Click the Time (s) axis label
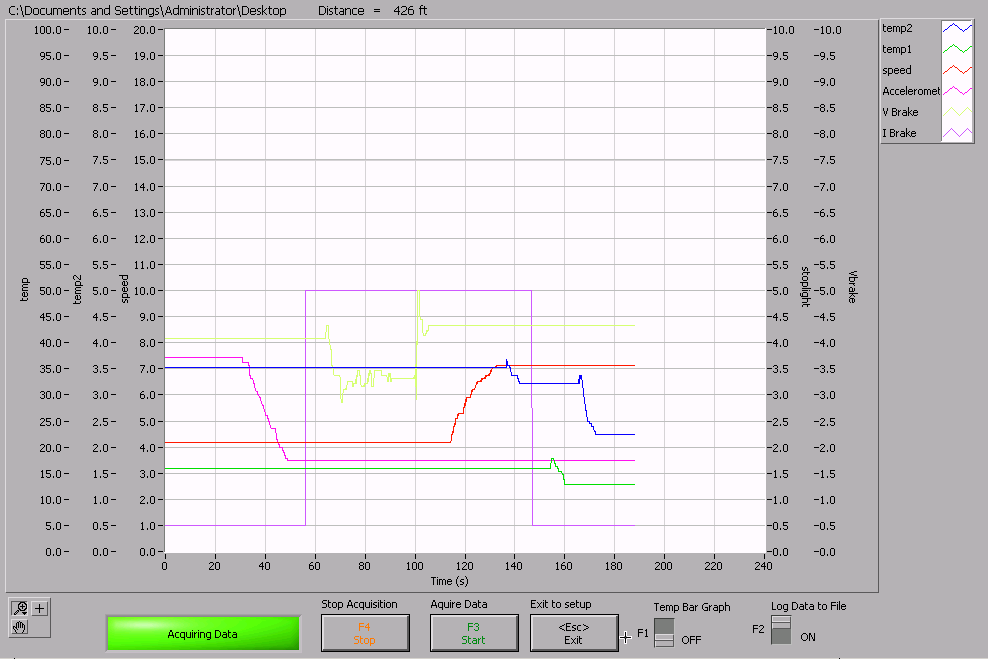This screenshot has width=988, height=659. [449, 581]
